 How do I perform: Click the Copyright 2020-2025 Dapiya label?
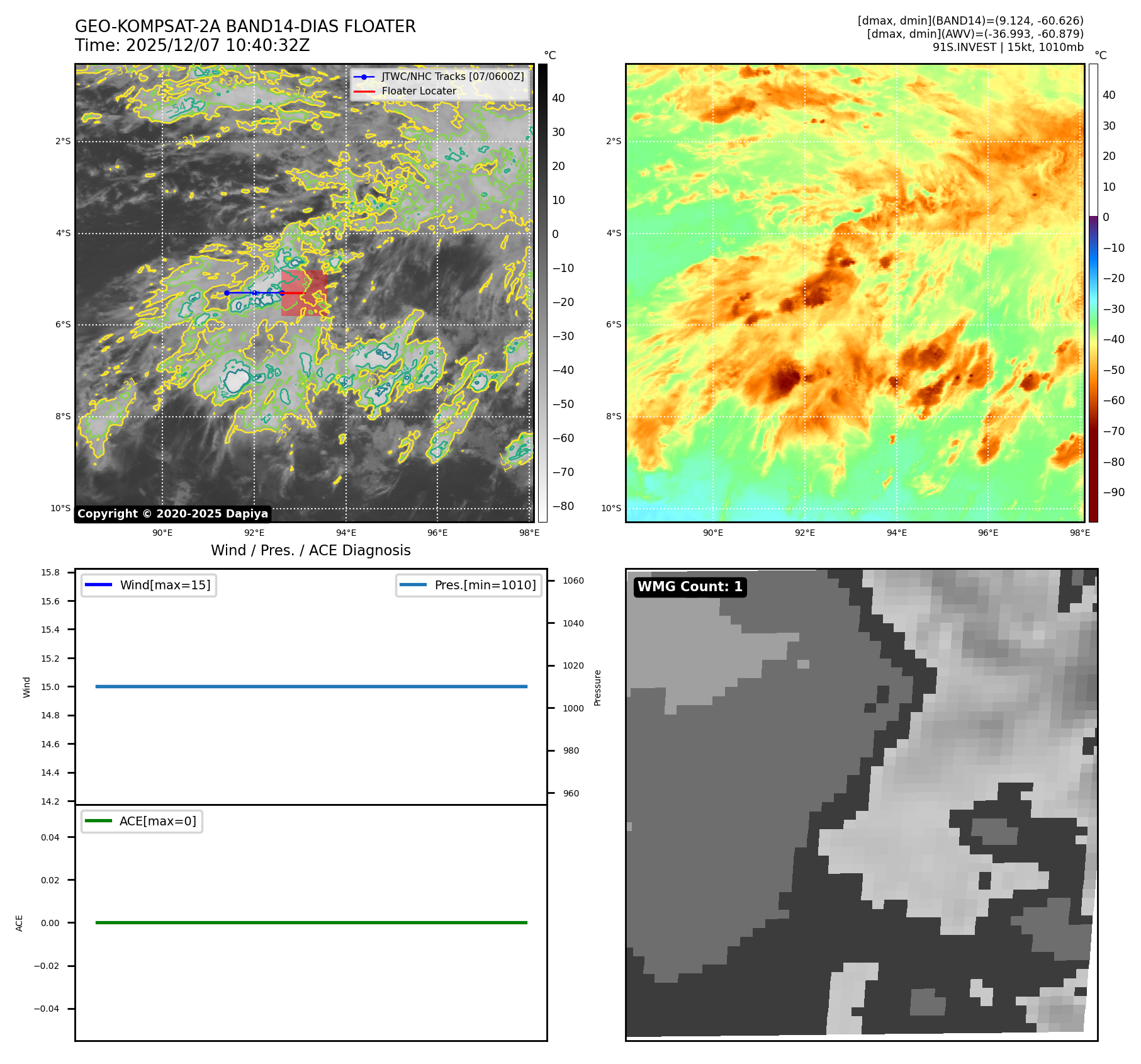(x=172, y=514)
